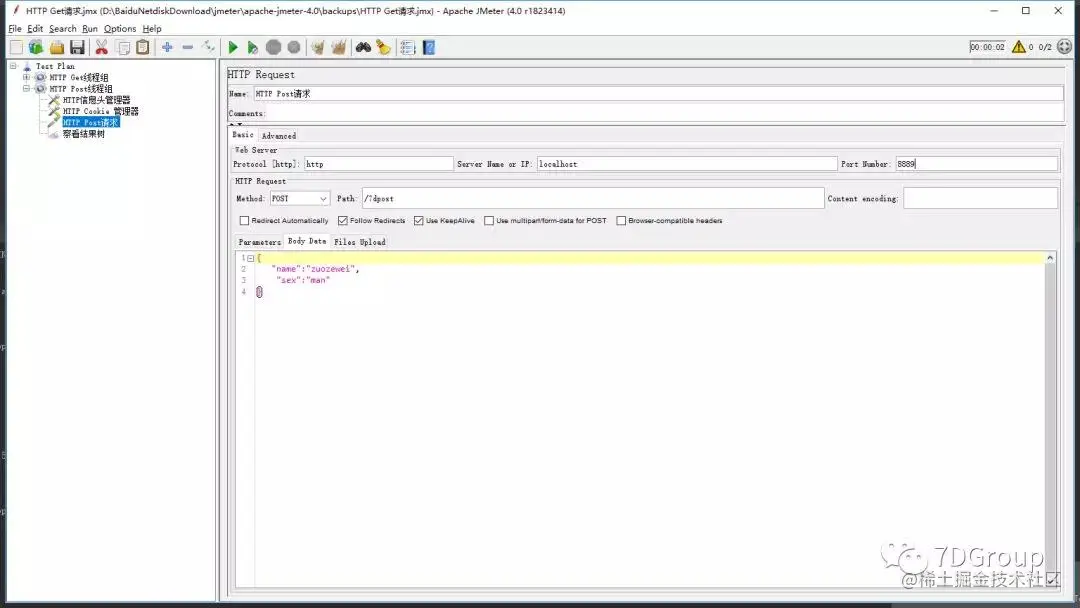
Task: Uncheck Use KeepAlive
Action: point(418,220)
